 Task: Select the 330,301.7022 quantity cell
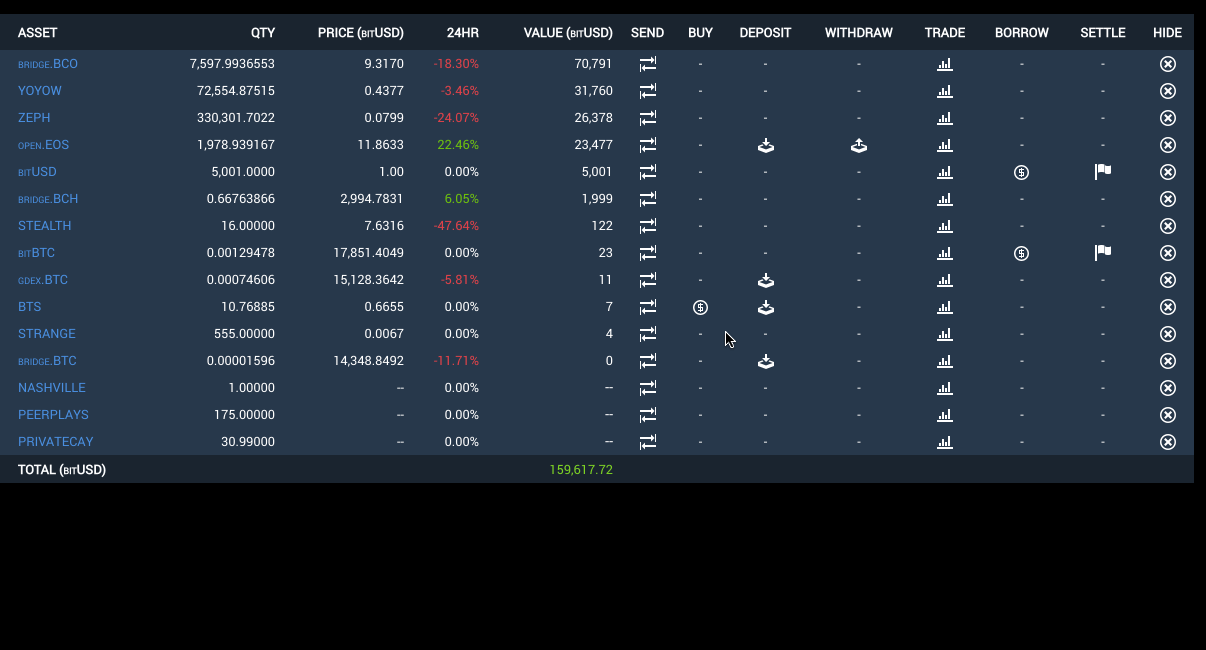(x=236, y=118)
